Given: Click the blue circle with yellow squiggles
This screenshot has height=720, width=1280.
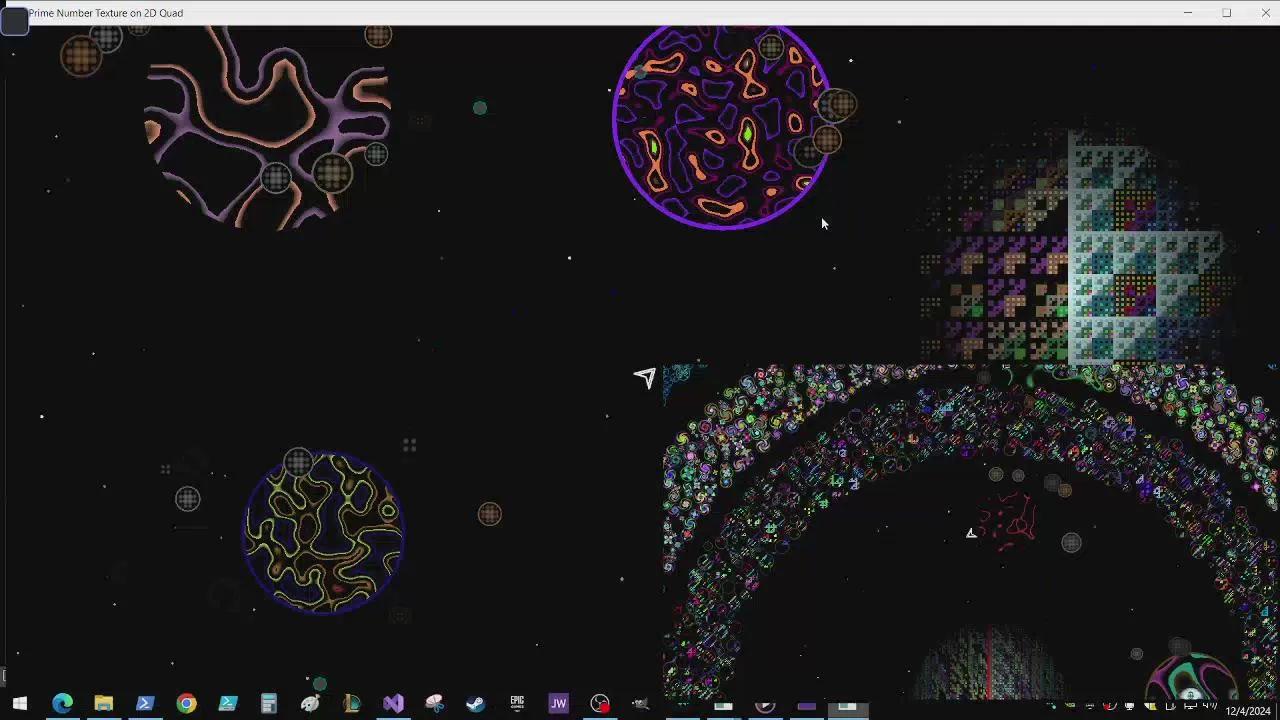Looking at the screenshot, I should point(323,531).
